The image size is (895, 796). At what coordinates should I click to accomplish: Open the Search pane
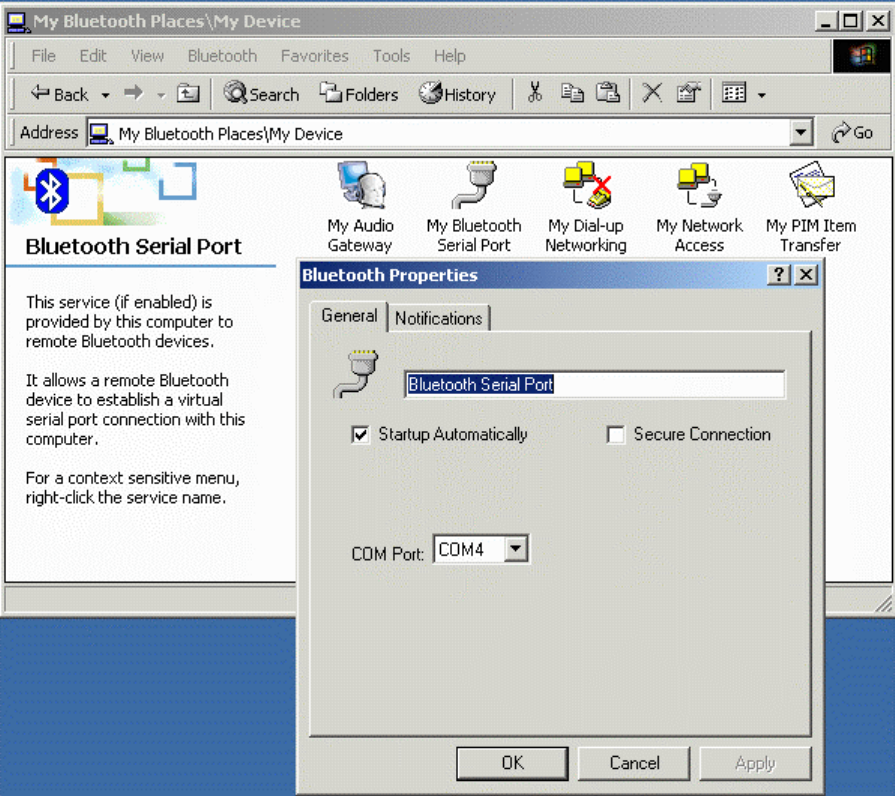coord(261,94)
